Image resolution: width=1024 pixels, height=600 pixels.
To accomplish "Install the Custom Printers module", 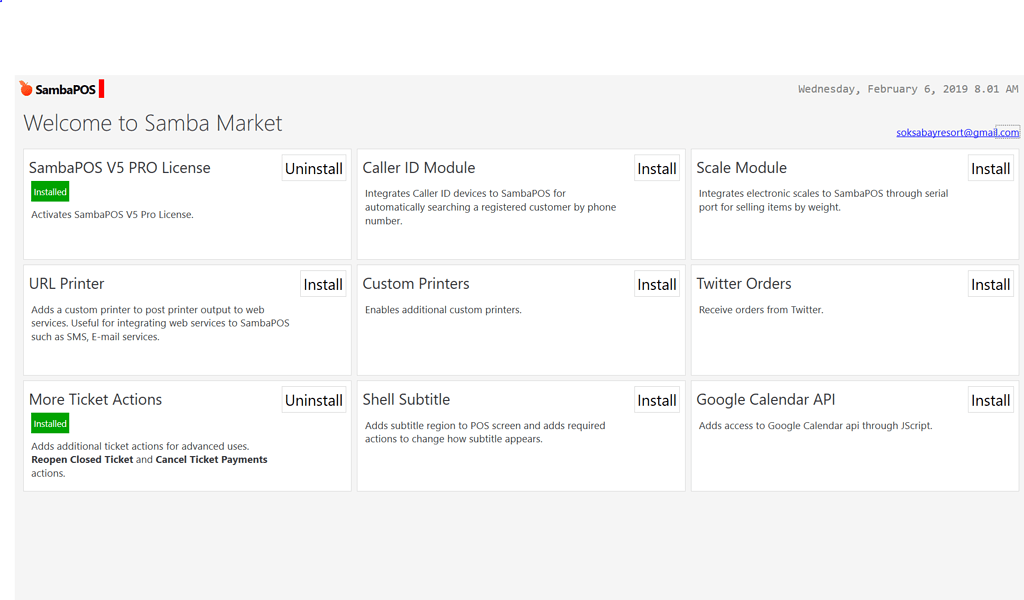I will pos(656,284).
